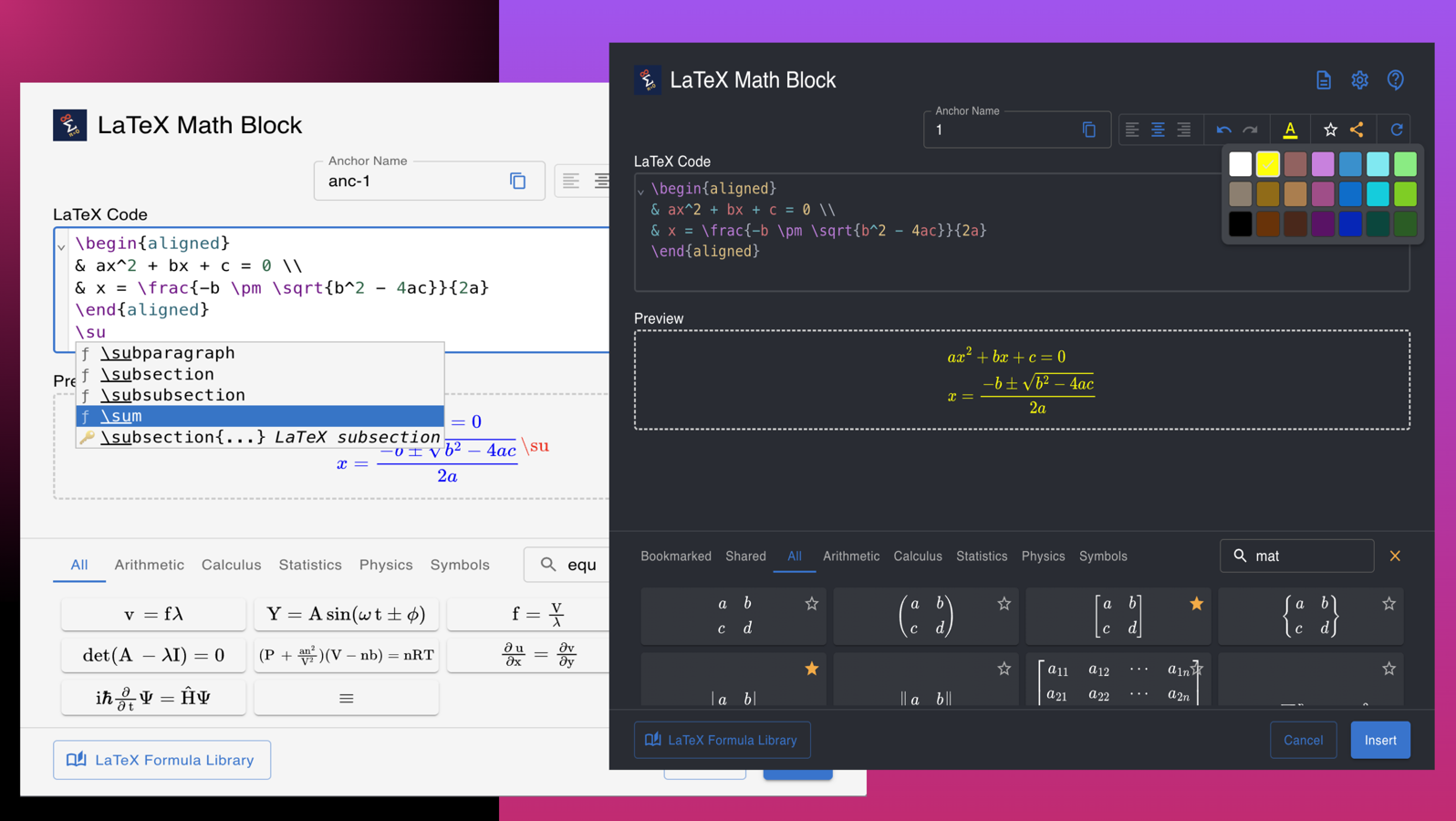Image resolution: width=1456 pixels, height=821 pixels.
Task: Open Symbols tab in light window
Action: point(460,565)
